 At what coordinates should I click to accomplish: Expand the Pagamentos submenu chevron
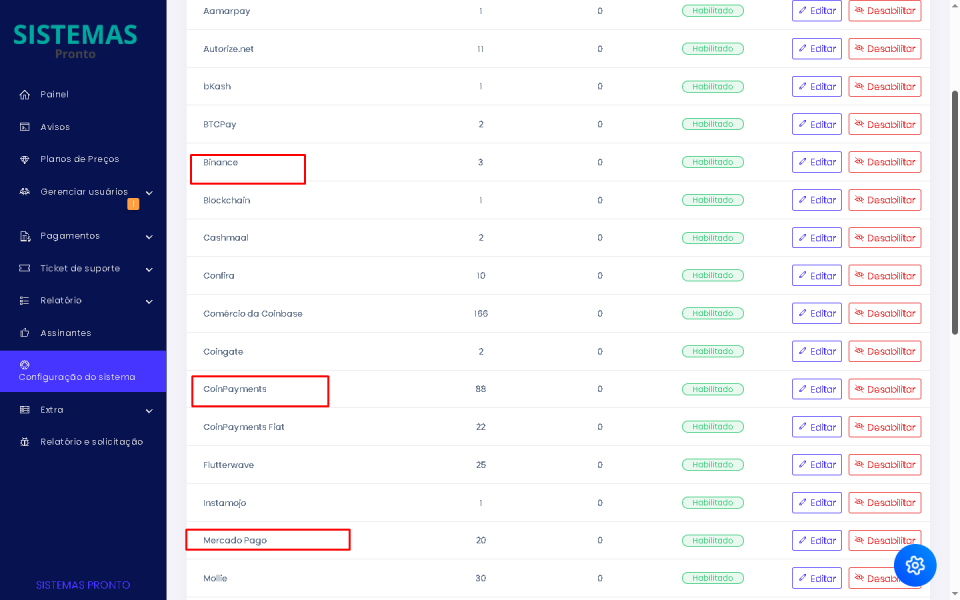(x=149, y=236)
